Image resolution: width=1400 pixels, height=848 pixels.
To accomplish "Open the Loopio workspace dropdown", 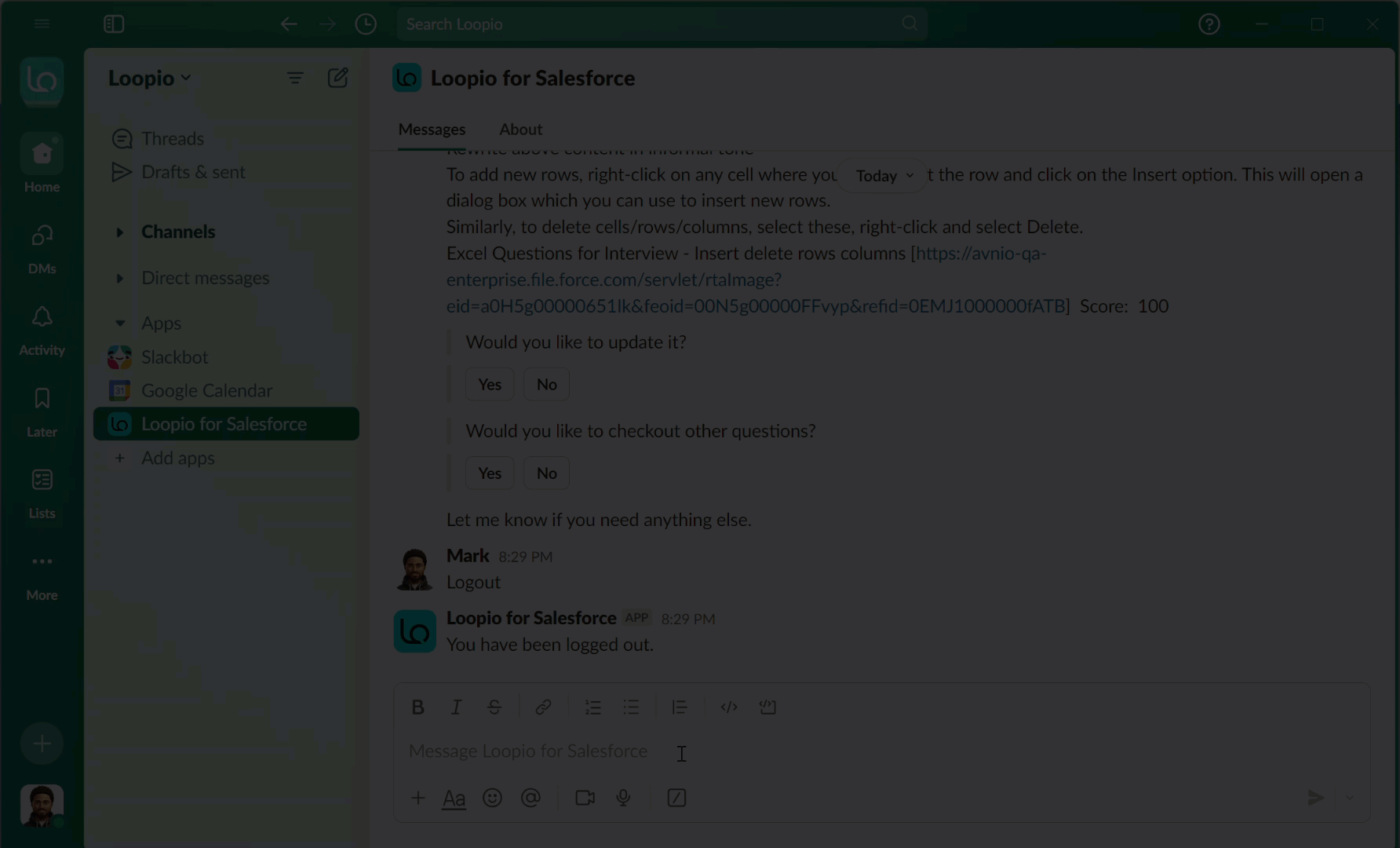I will coord(149,78).
